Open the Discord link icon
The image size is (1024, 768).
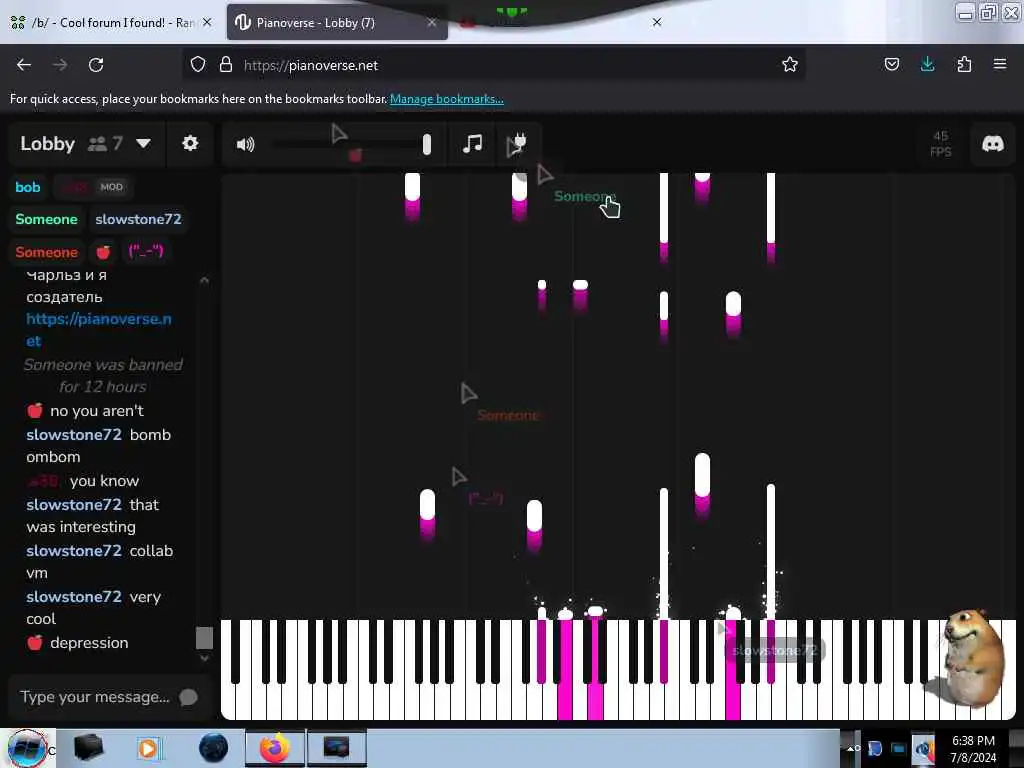[x=993, y=144]
